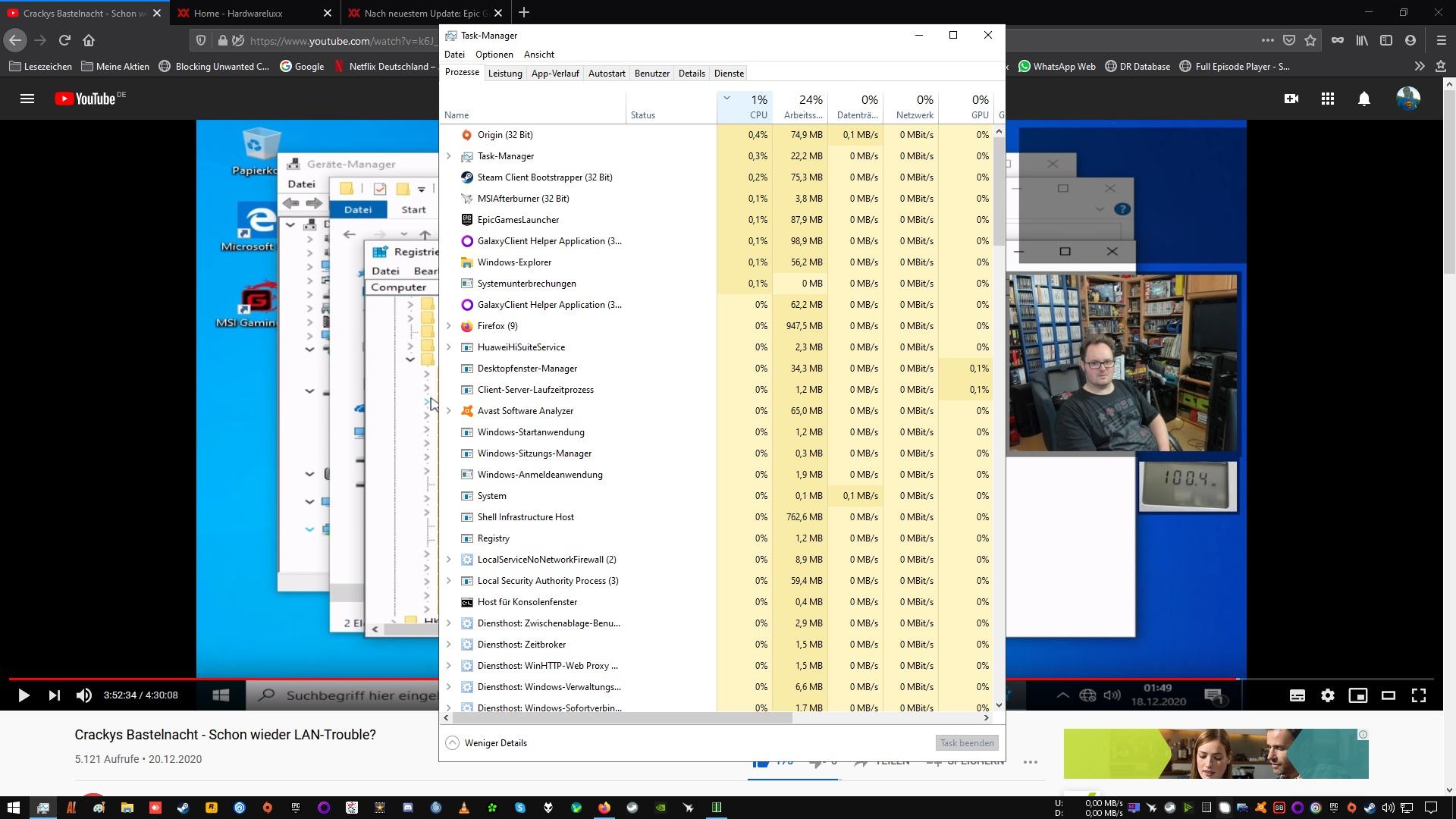Open the Details tab
Screen dimensions: 1456x819
coord(692,74)
